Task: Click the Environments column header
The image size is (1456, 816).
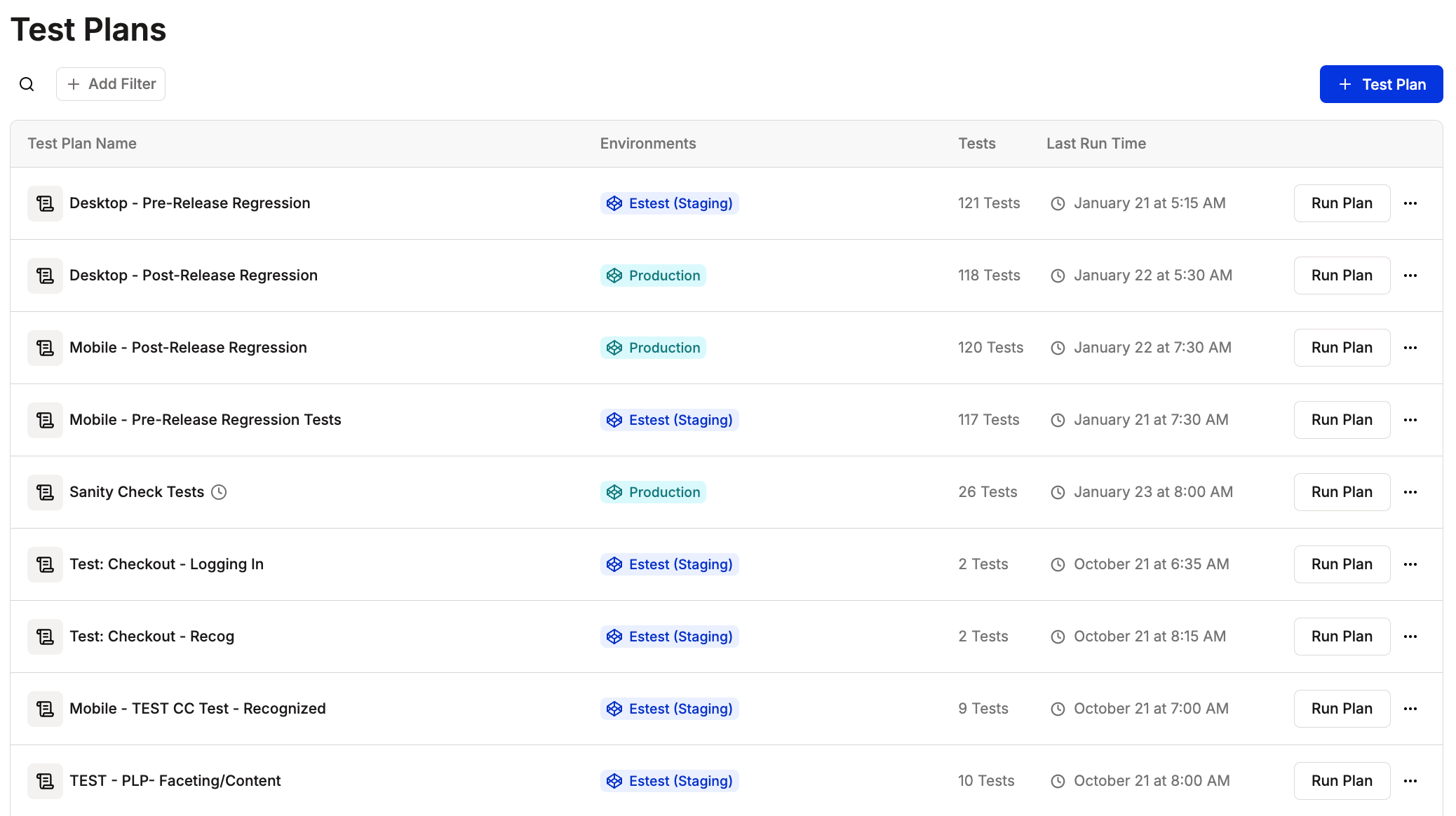Action: pos(648,144)
